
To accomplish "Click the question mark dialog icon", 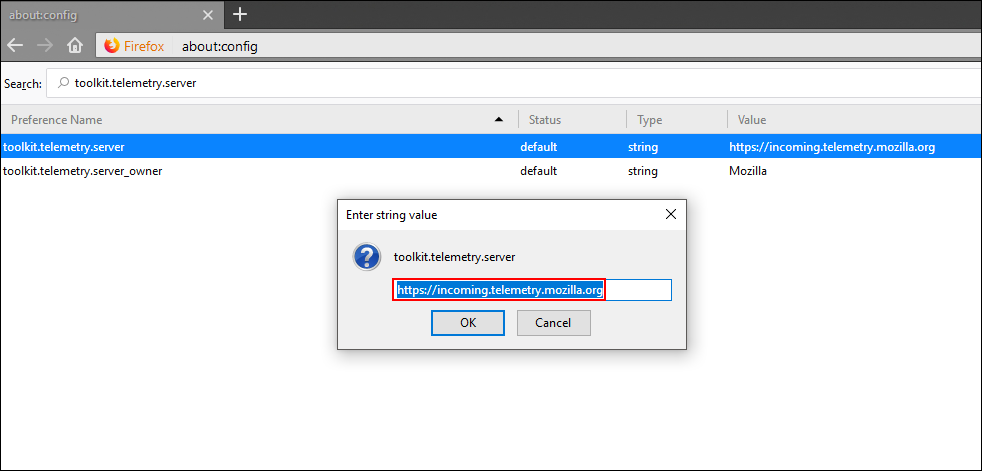I will coord(367,257).
